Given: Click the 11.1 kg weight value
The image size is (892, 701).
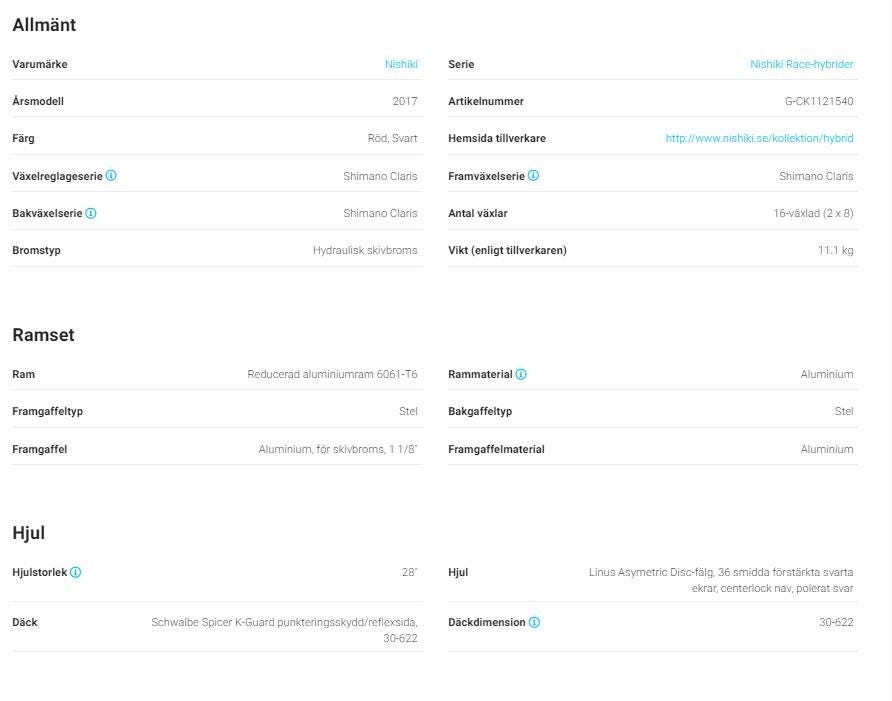Looking at the screenshot, I should click(835, 250).
